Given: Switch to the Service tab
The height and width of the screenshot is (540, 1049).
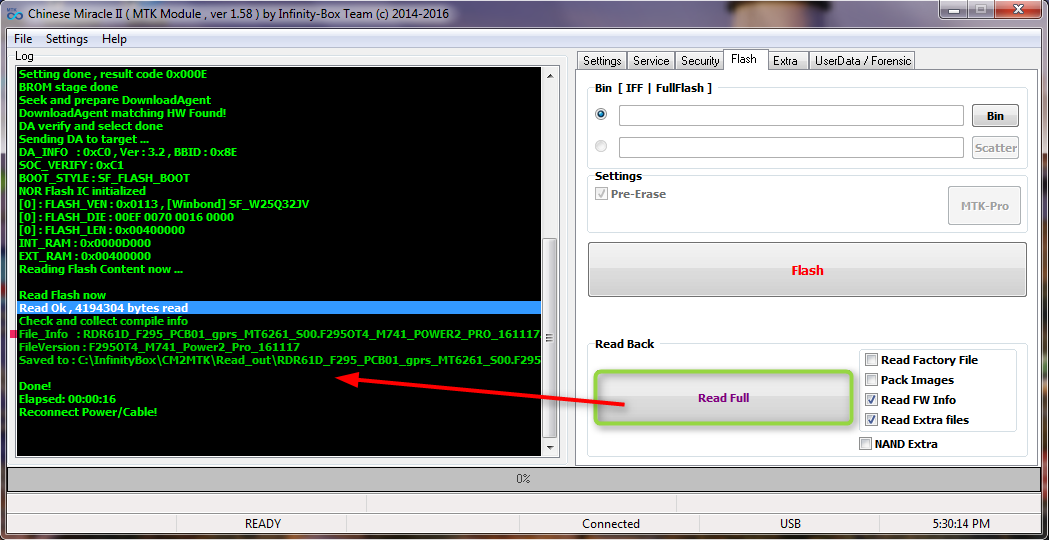Looking at the screenshot, I should (x=651, y=61).
